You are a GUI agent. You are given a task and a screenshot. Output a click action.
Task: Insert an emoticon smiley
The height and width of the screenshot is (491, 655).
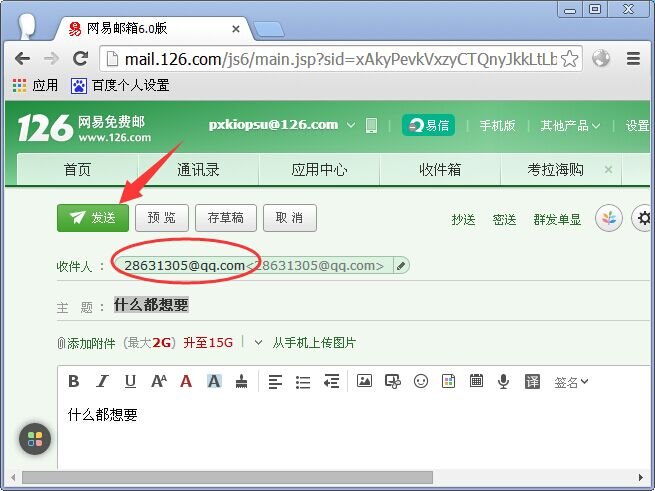(421, 381)
